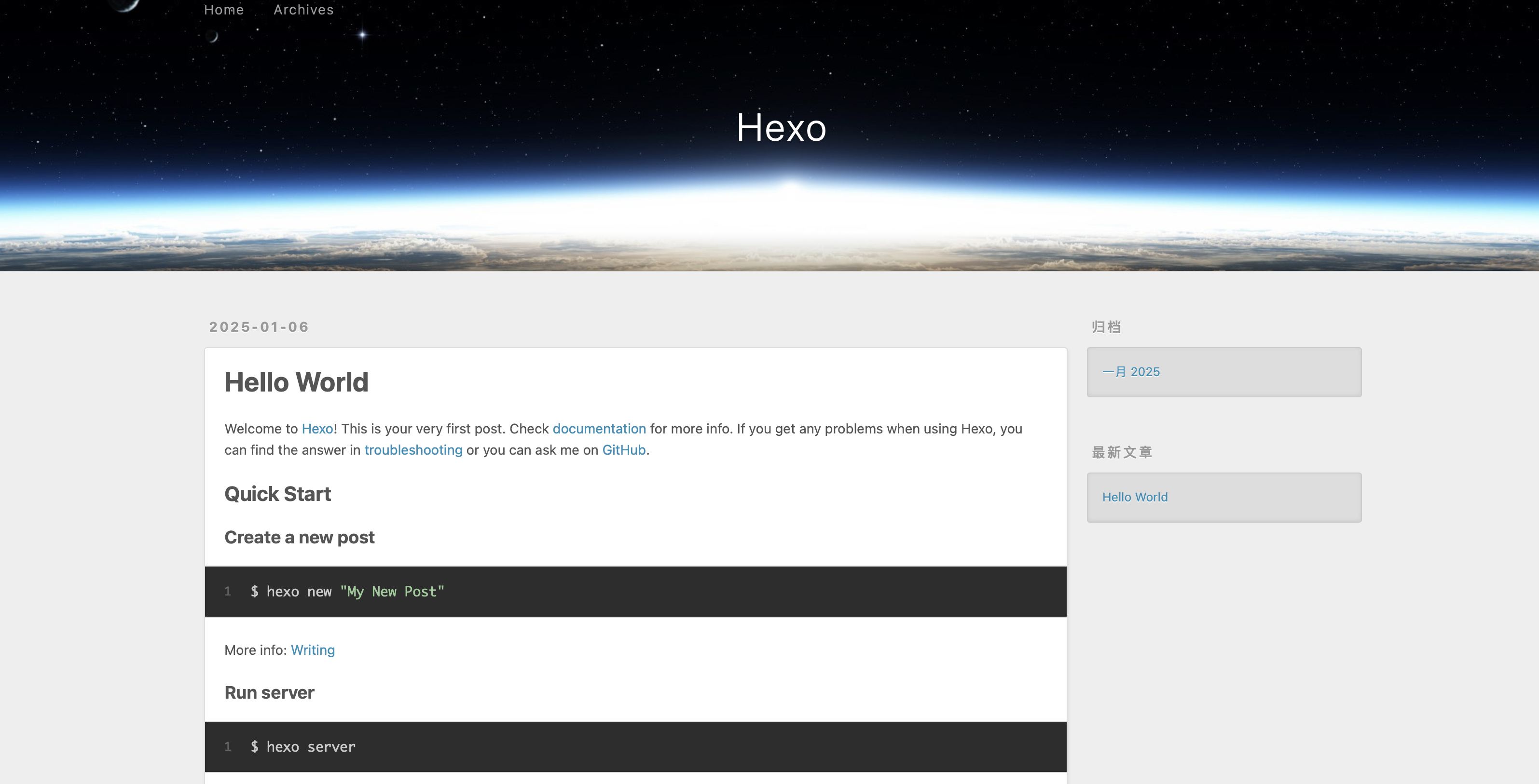This screenshot has width=1539, height=784.
Task: Visit the troubleshooting link
Action: pos(413,450)
